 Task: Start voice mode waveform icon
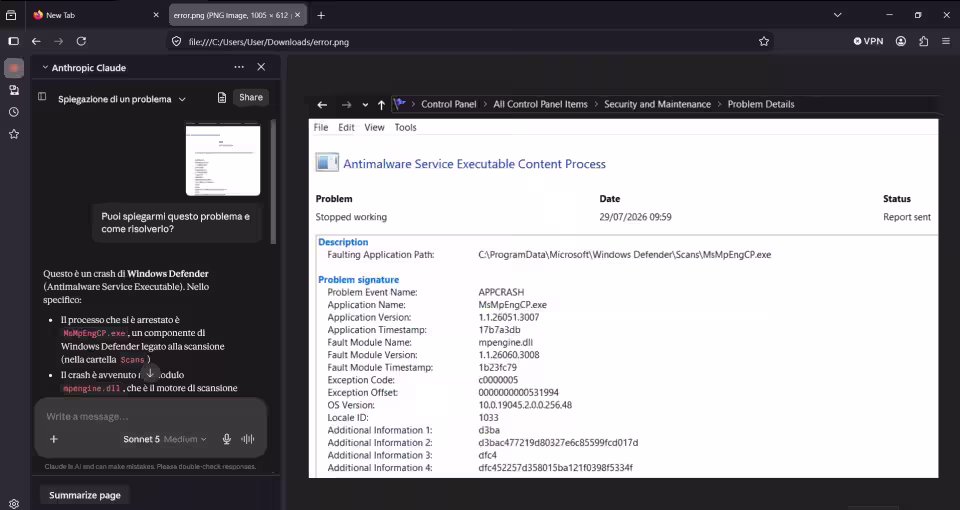click(248, 439)
